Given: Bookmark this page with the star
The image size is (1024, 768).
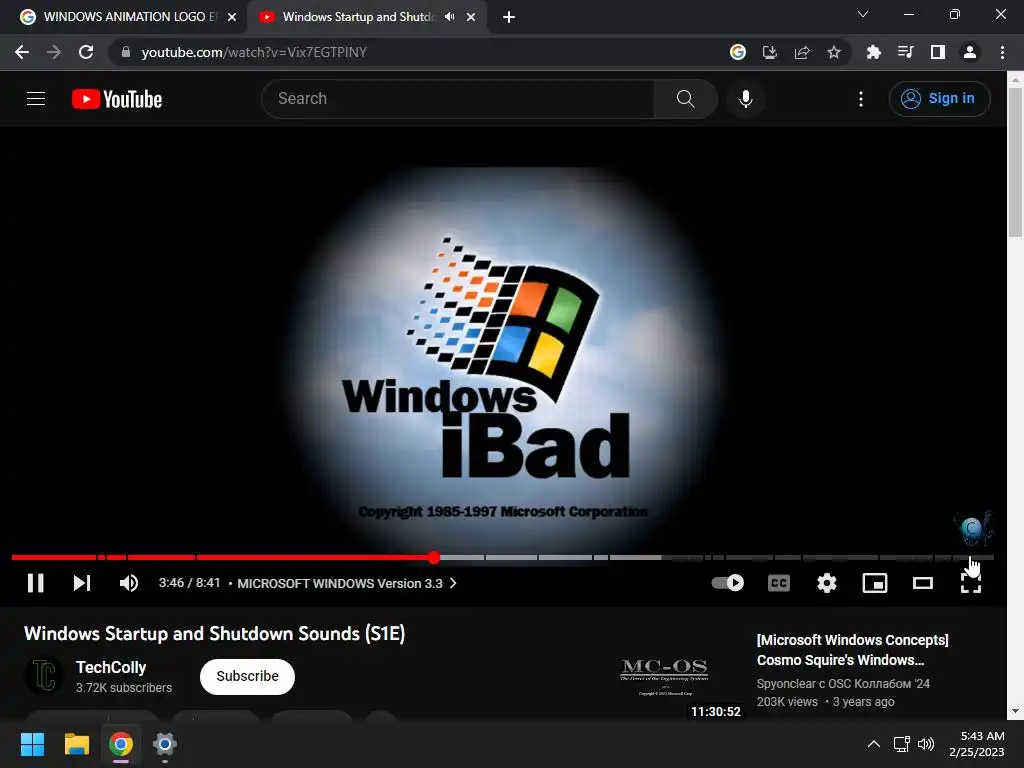Looking at the screenshot, I should pyautogui.click(x=834, y=52).
